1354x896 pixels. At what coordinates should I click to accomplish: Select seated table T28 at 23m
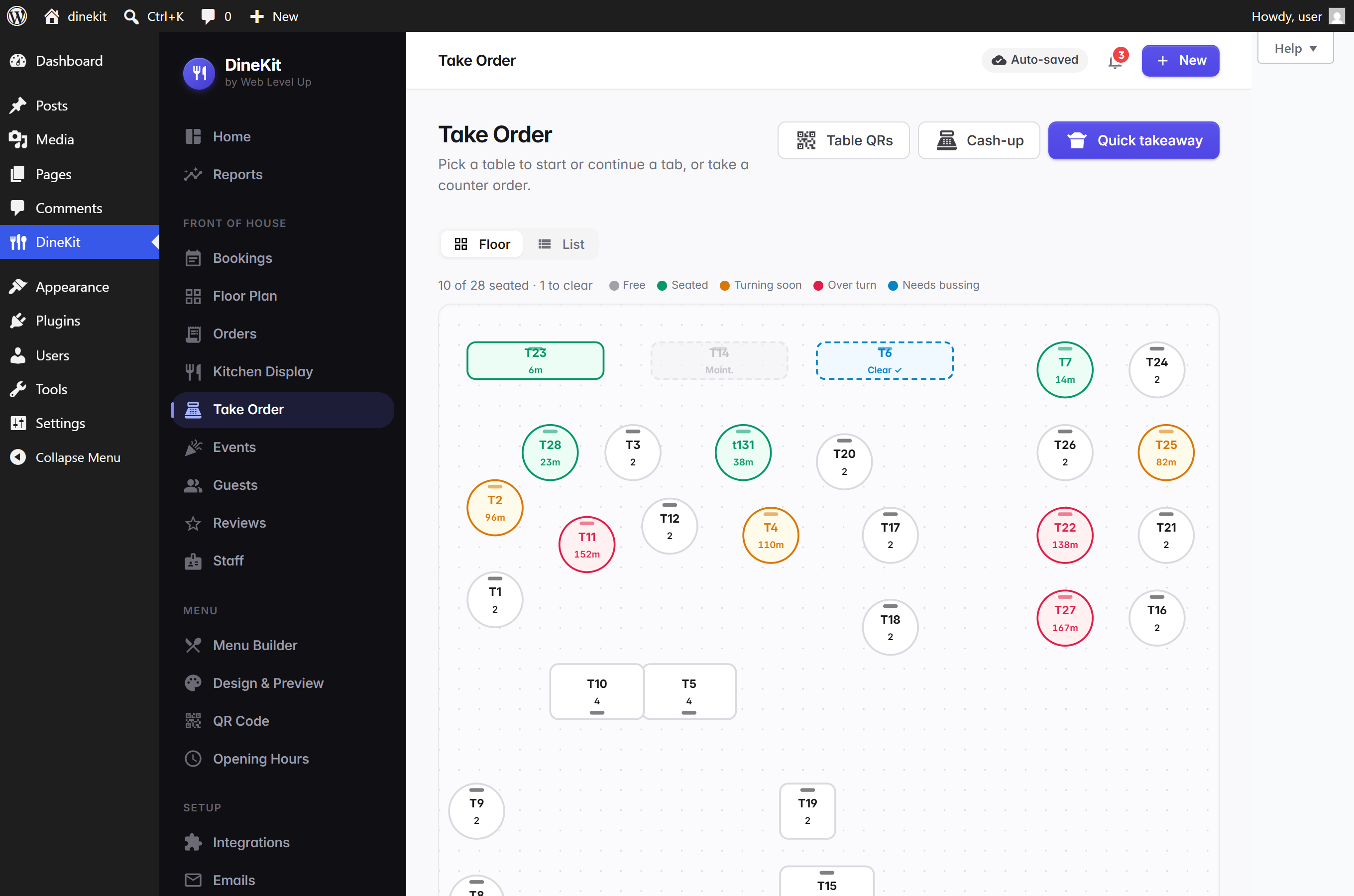pos(550,452)
